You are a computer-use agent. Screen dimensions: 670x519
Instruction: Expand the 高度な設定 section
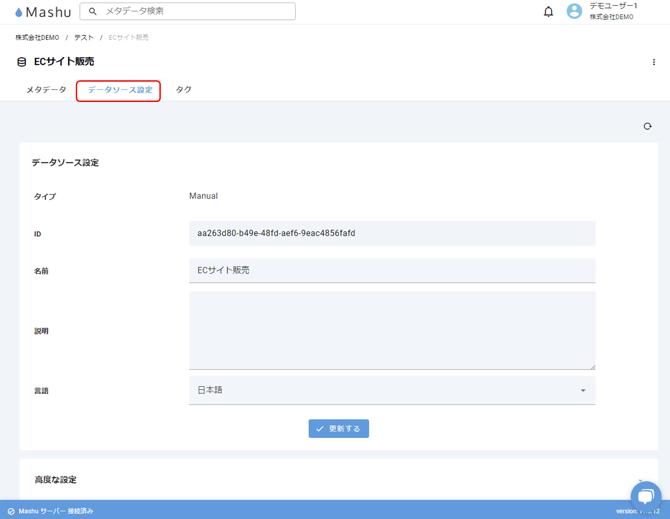click(338, 480)
